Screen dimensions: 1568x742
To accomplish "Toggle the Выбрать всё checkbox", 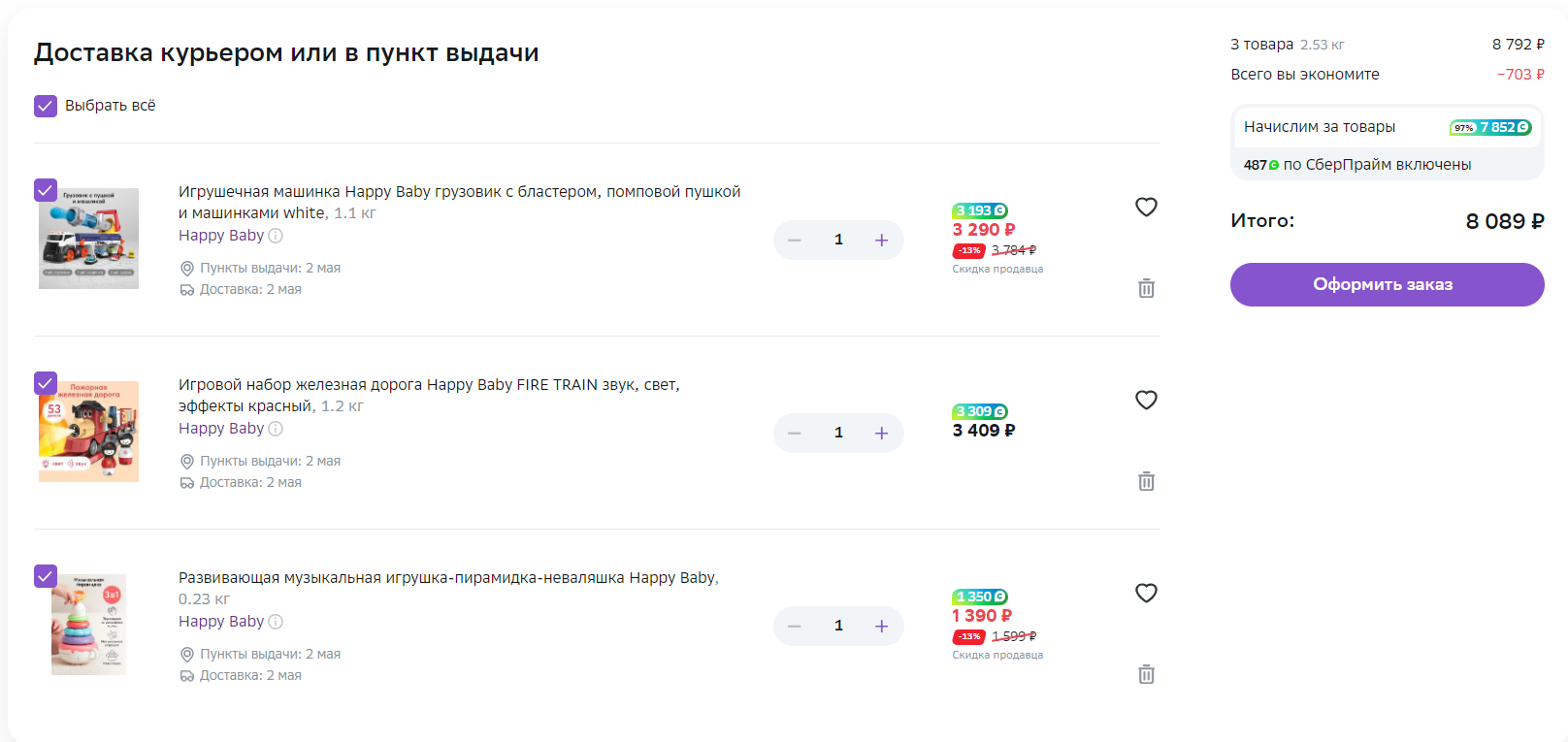I will click(x=46, y=106).
